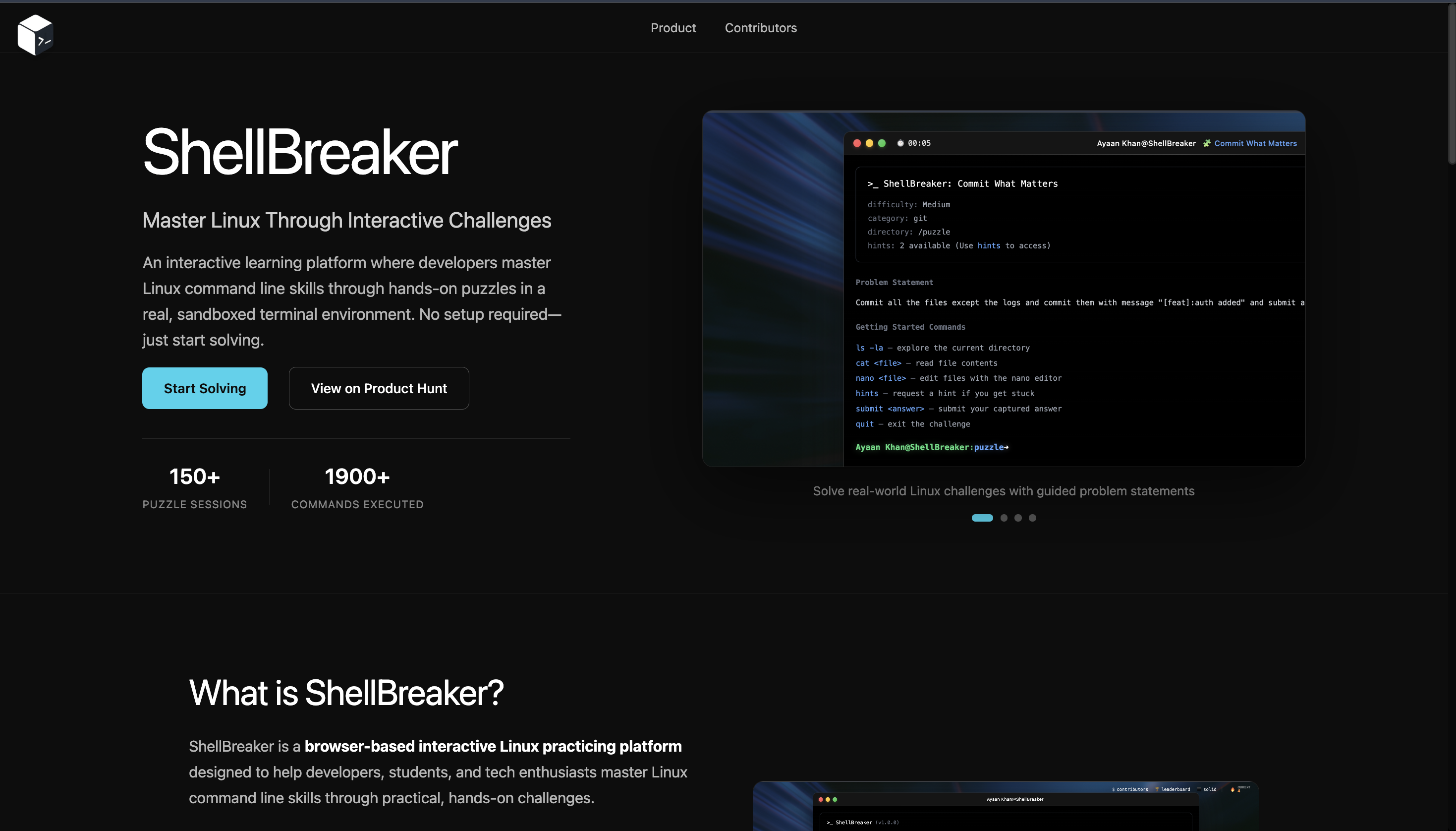Click View on Product Hunt
The height and width of the screenshot is (831, 1456).
[x=379, y=388]
